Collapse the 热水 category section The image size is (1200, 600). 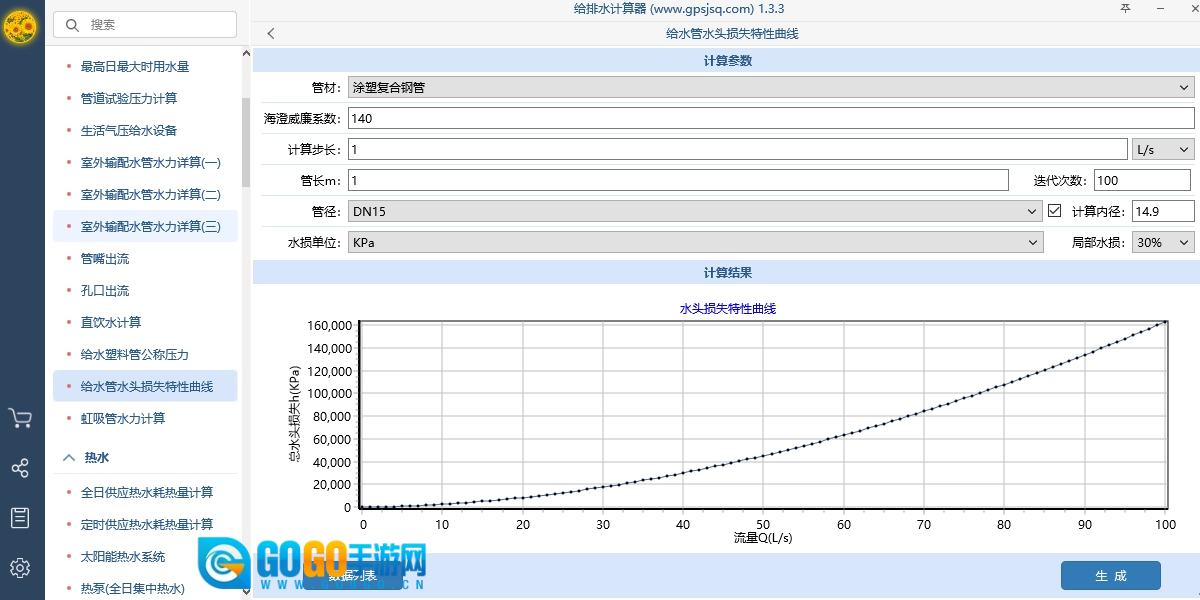pyautogui.click(x=69, y=458)
